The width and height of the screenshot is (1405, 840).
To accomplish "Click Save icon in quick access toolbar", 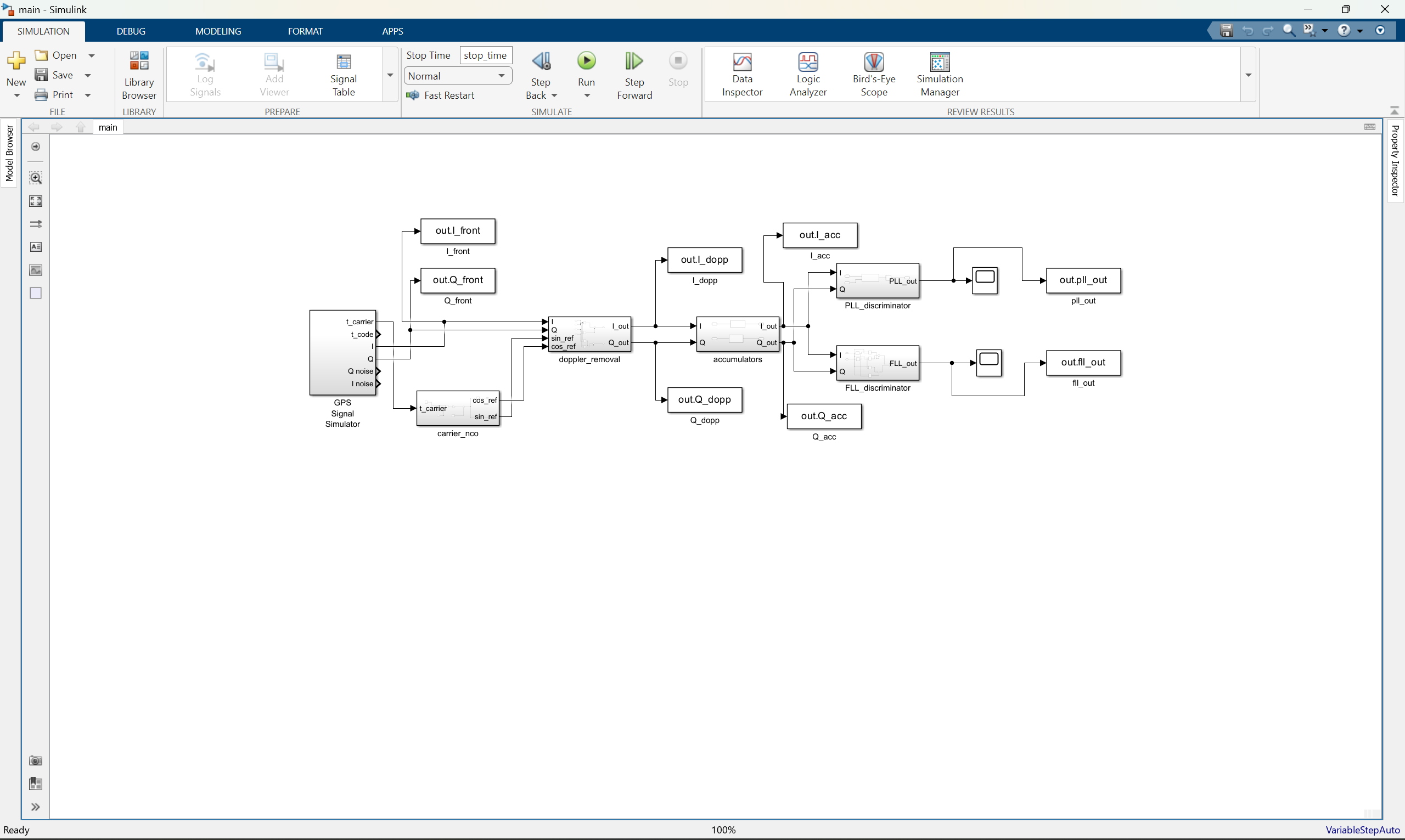I will point(1226,31).
